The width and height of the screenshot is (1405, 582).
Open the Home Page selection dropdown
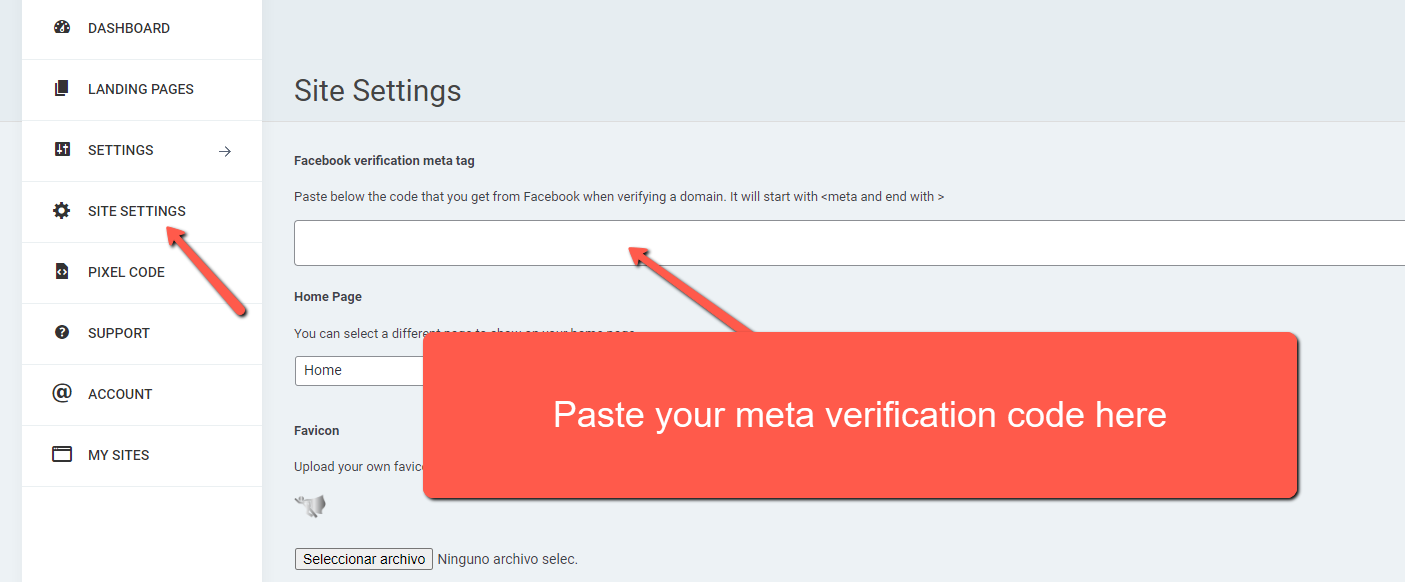point(360,370)
